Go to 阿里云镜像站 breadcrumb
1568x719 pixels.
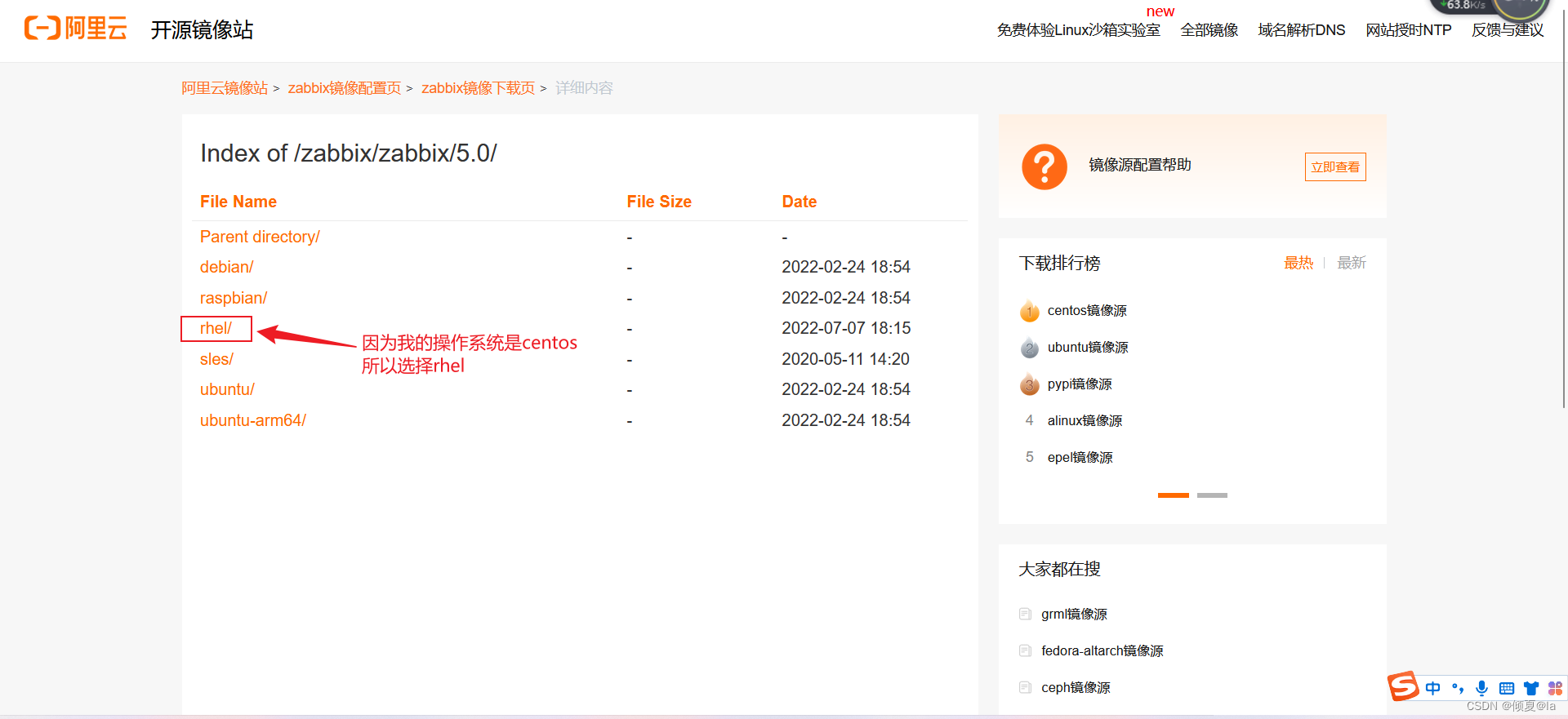tap(225, 88)
